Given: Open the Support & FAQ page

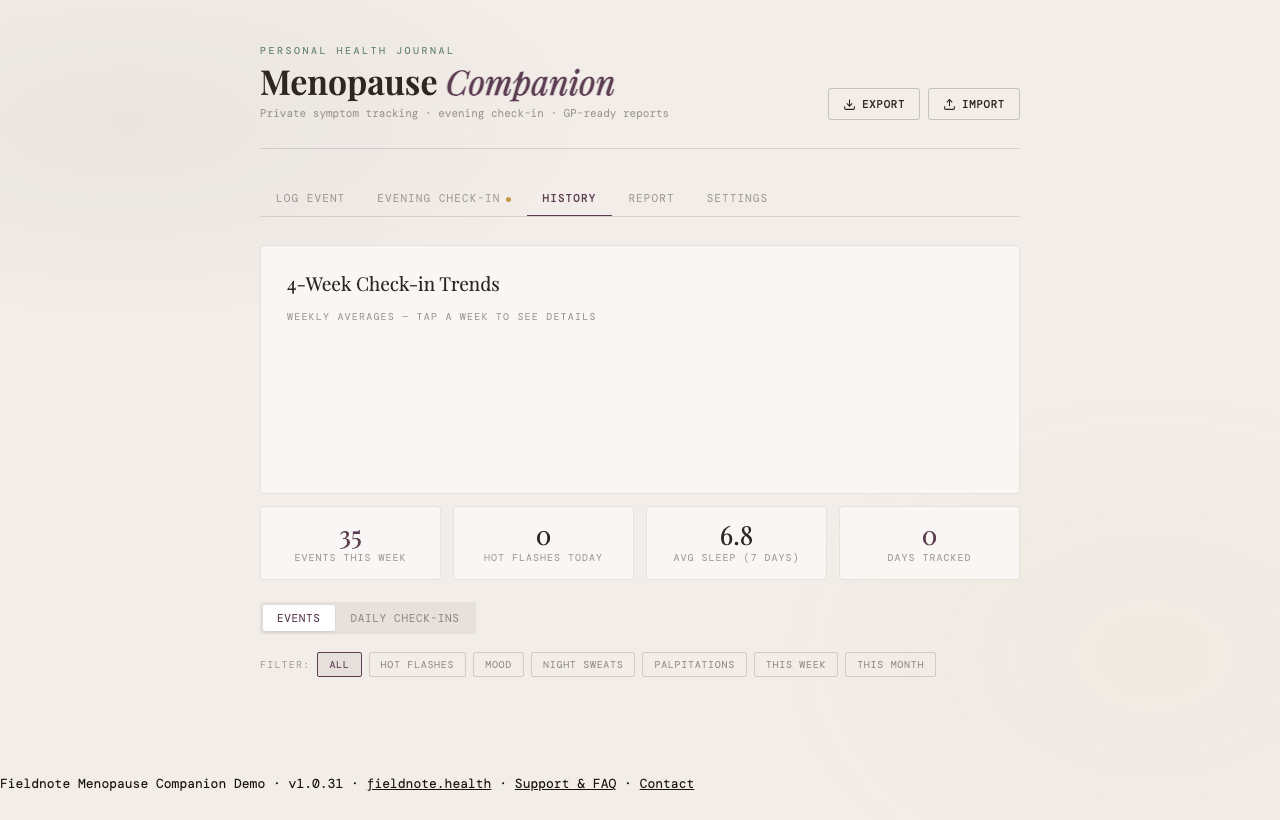Looking at the screenshot, I should click(x=565, y=783).
